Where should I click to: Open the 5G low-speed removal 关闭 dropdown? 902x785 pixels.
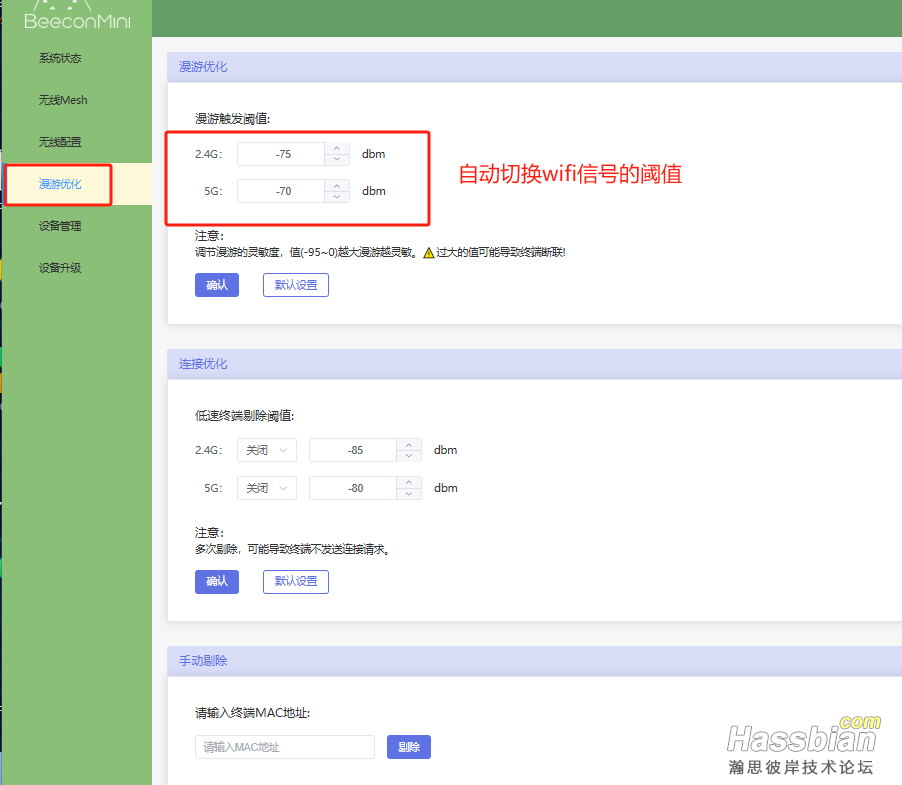pos(267,488)
